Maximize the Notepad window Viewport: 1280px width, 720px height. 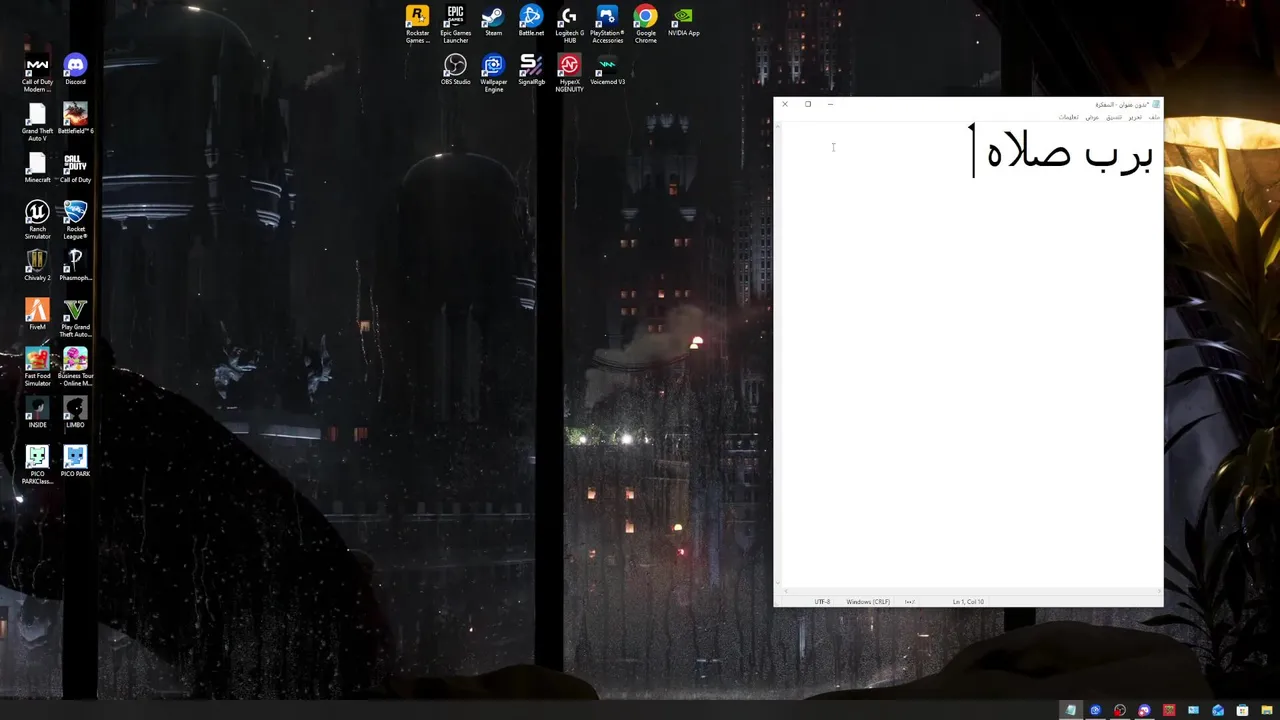[x=808, y=104]
